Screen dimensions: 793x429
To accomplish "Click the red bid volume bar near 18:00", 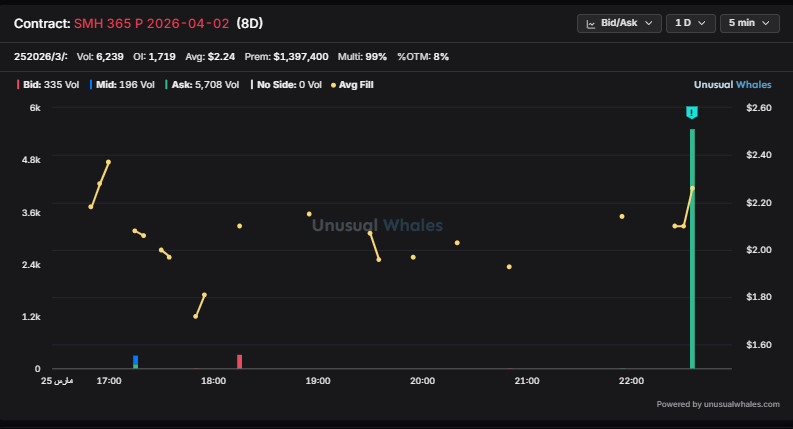I will pos(239,361).
